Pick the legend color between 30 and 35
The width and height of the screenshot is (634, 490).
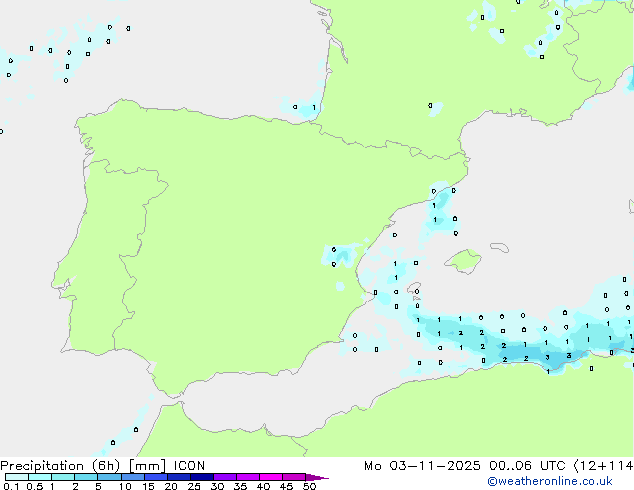(x=225, y=477)
